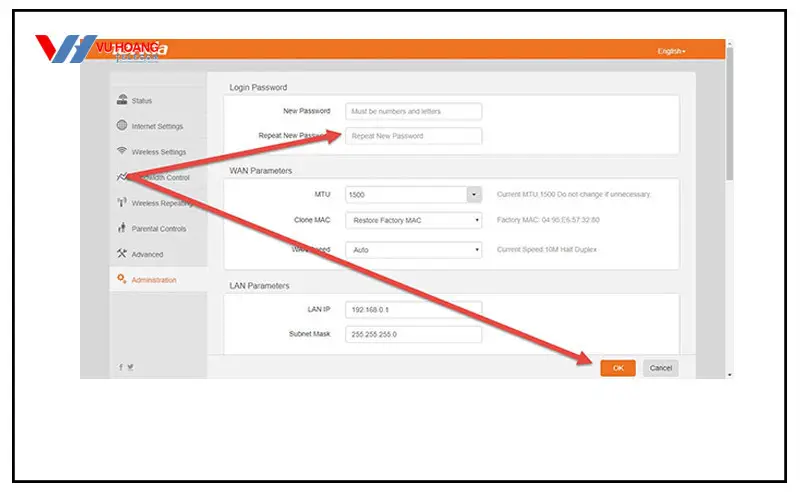Screen dimensions: 800x500
Task: Open the English language selector
Action: (x=671, y=52)
